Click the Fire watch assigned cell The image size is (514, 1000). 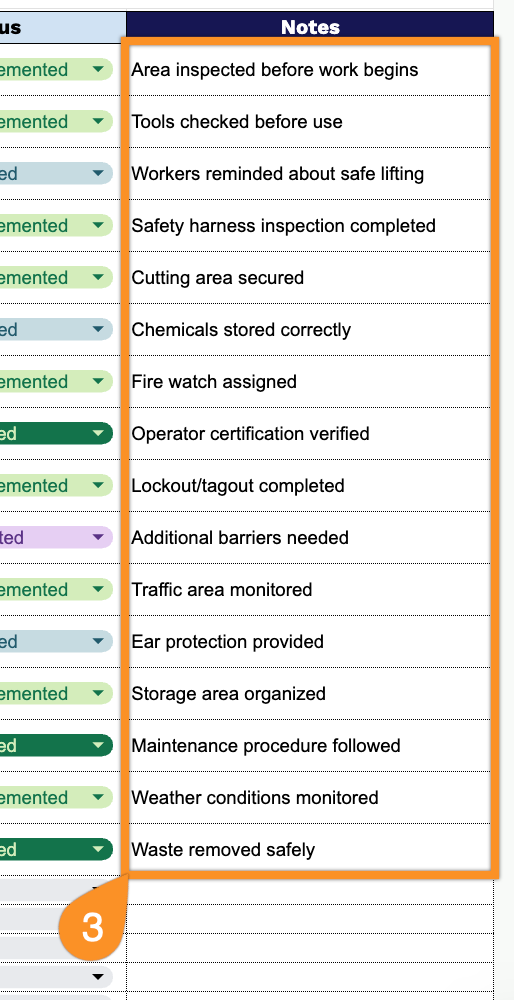(310, 381)
